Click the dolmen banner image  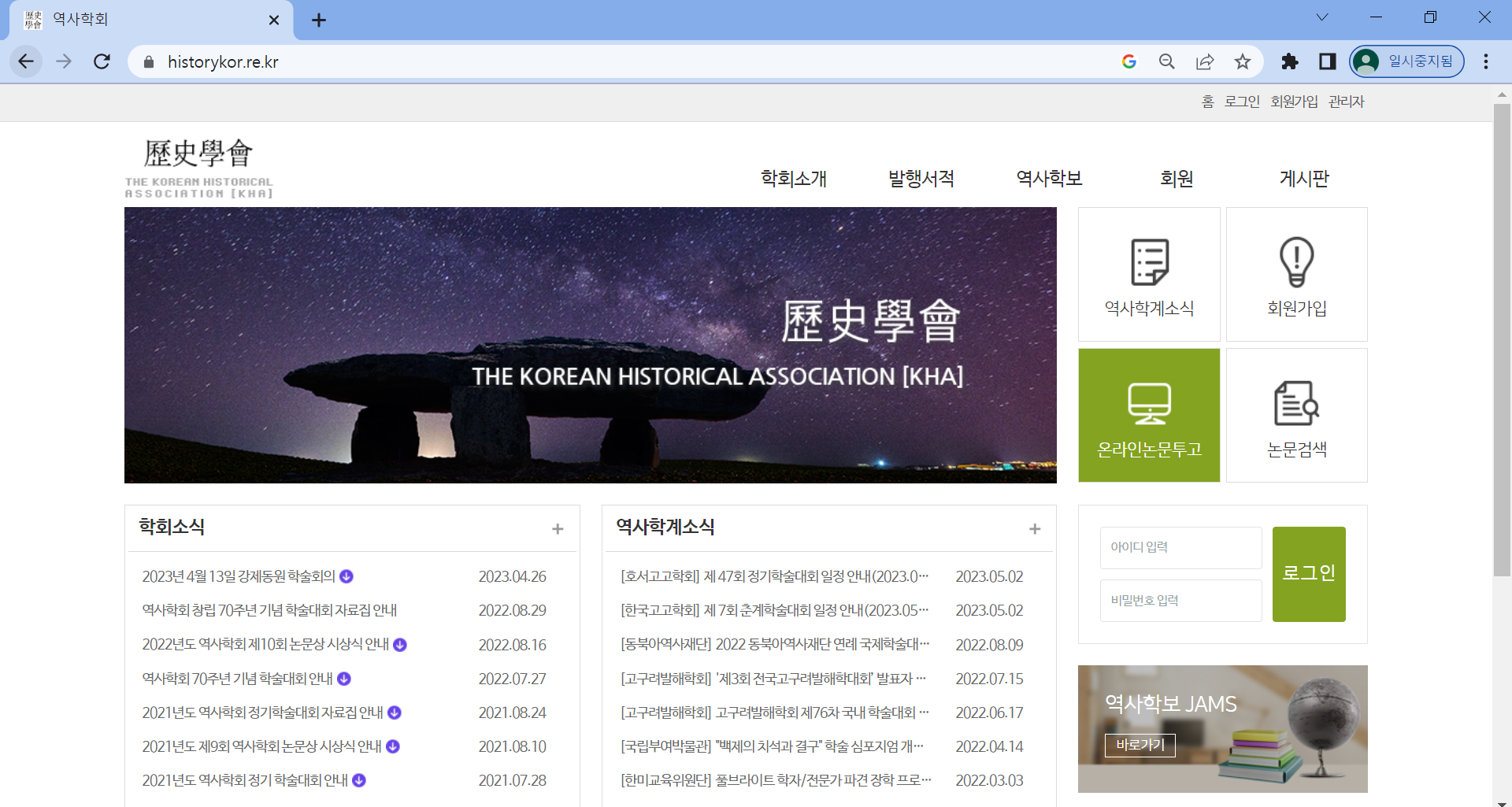(x=591, y=345)
